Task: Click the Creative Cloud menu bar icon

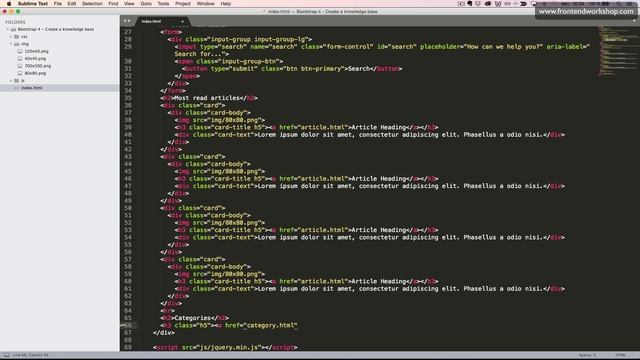Action: pyautogui.click(x=488, y=4)
